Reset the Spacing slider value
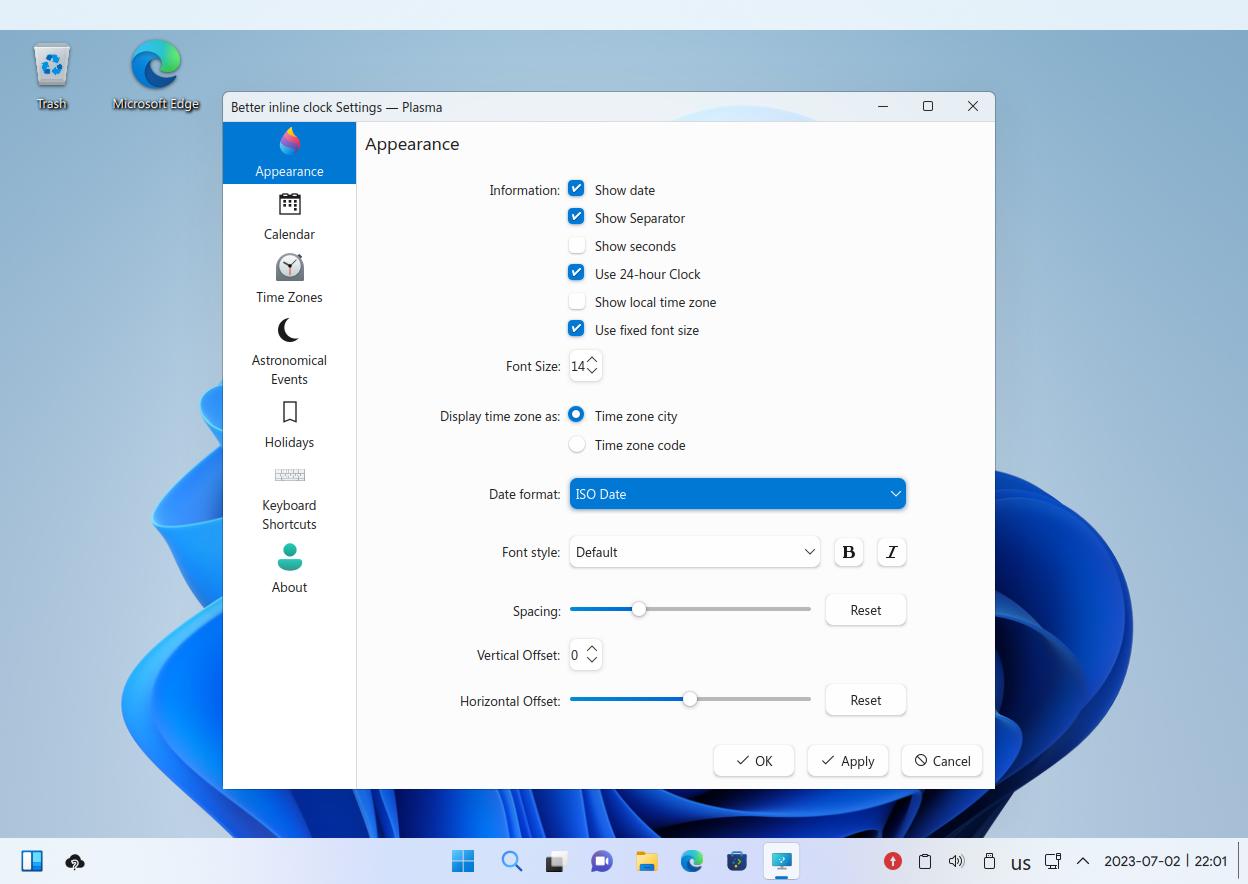Viewport: 1248px width, 884px height. (x=865, y=610)
